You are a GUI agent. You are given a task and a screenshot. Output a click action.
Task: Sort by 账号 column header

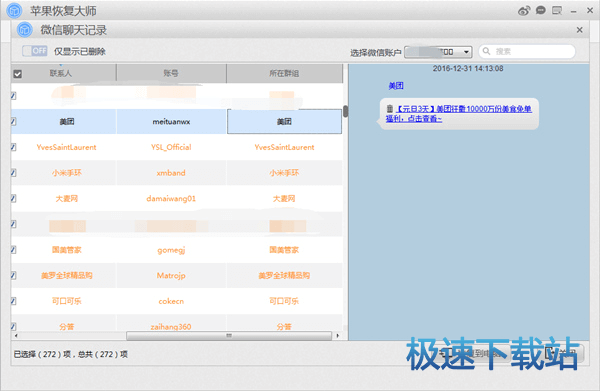tap(171, 73)
